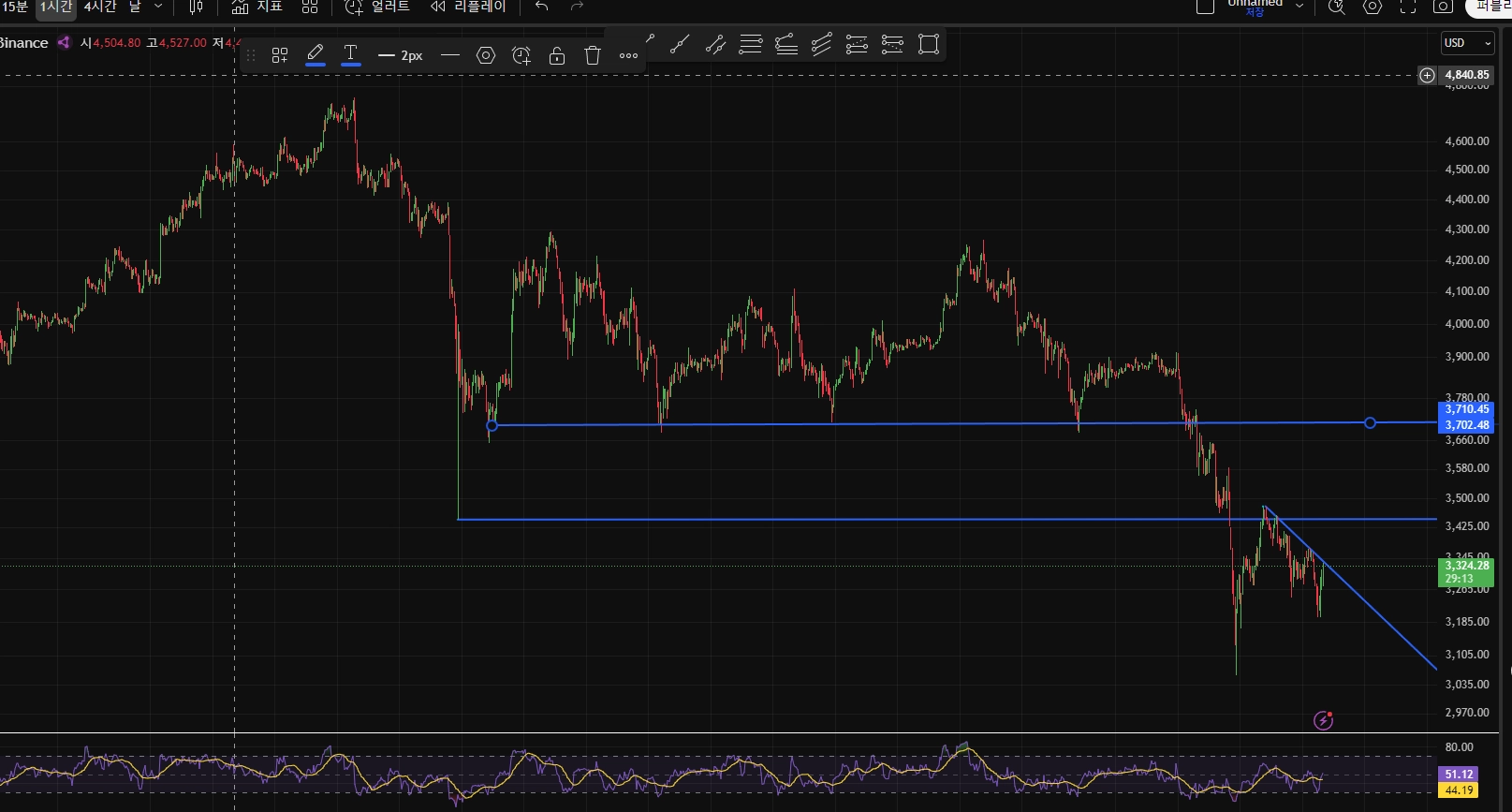Expand the layout dropdown arrow next to Unnamed
The width and height of the screenshot is (1512, 812).
pos(1299,7)
